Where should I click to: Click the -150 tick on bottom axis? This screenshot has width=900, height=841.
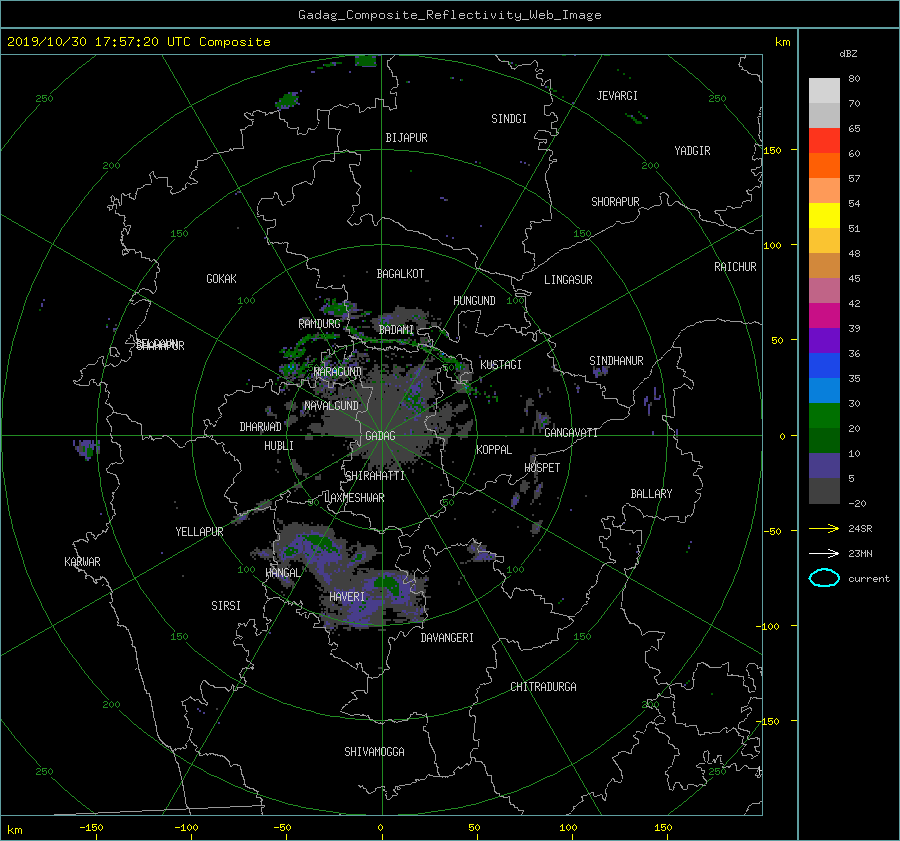(x=91, y=827)
